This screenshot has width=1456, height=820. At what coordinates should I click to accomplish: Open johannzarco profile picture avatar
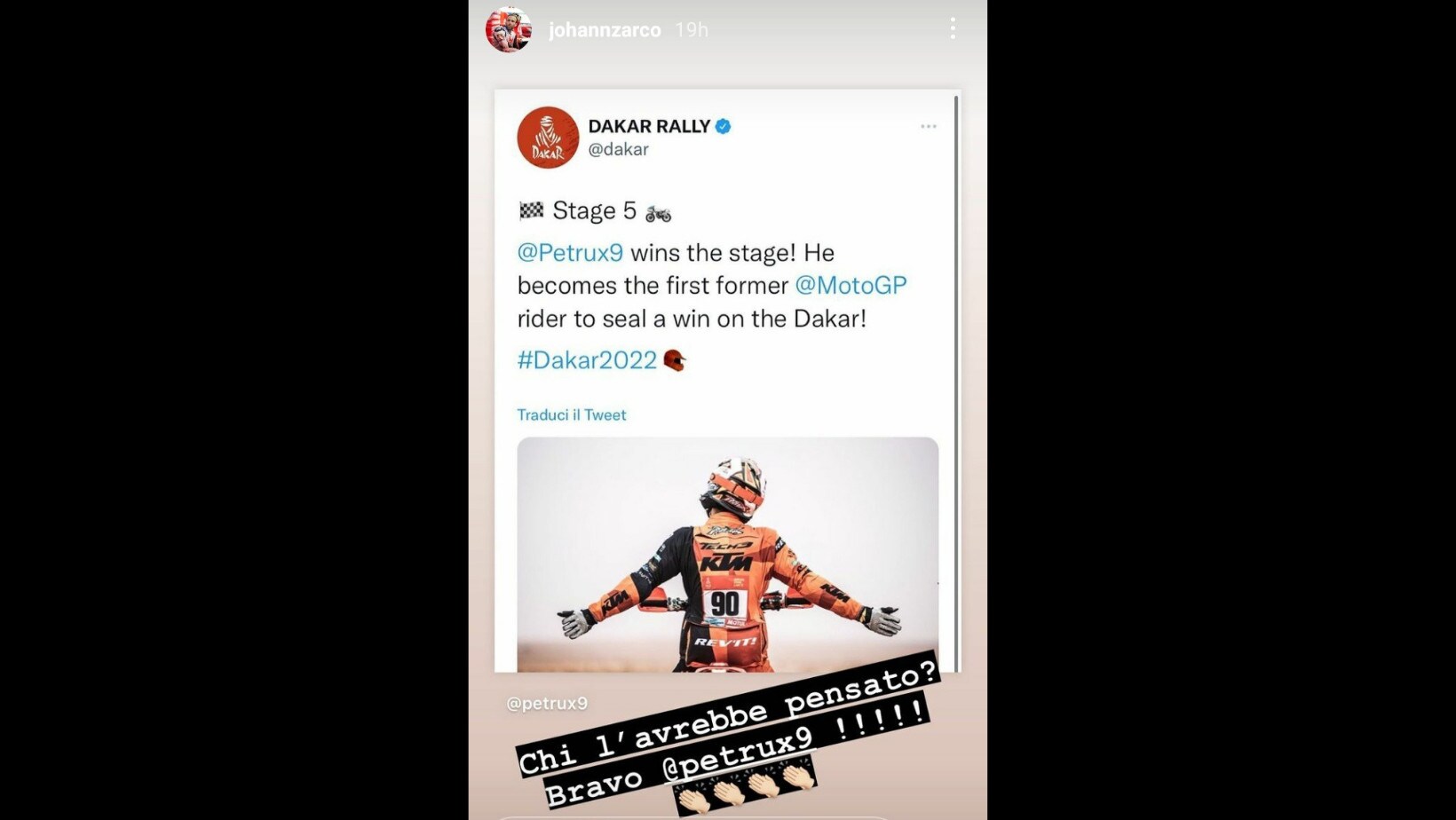pyautogui.click(x=509, y=29)
